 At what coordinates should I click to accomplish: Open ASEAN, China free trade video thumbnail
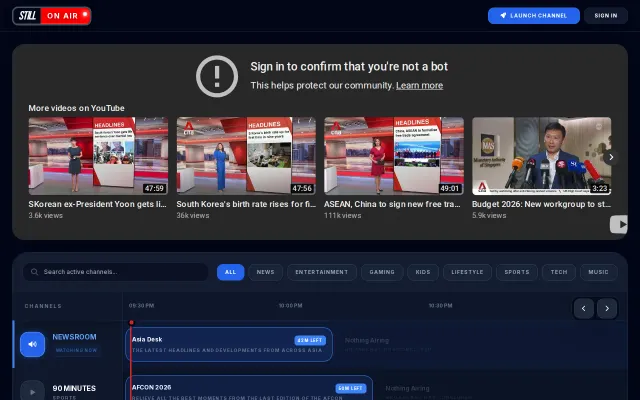pos(394,156)
